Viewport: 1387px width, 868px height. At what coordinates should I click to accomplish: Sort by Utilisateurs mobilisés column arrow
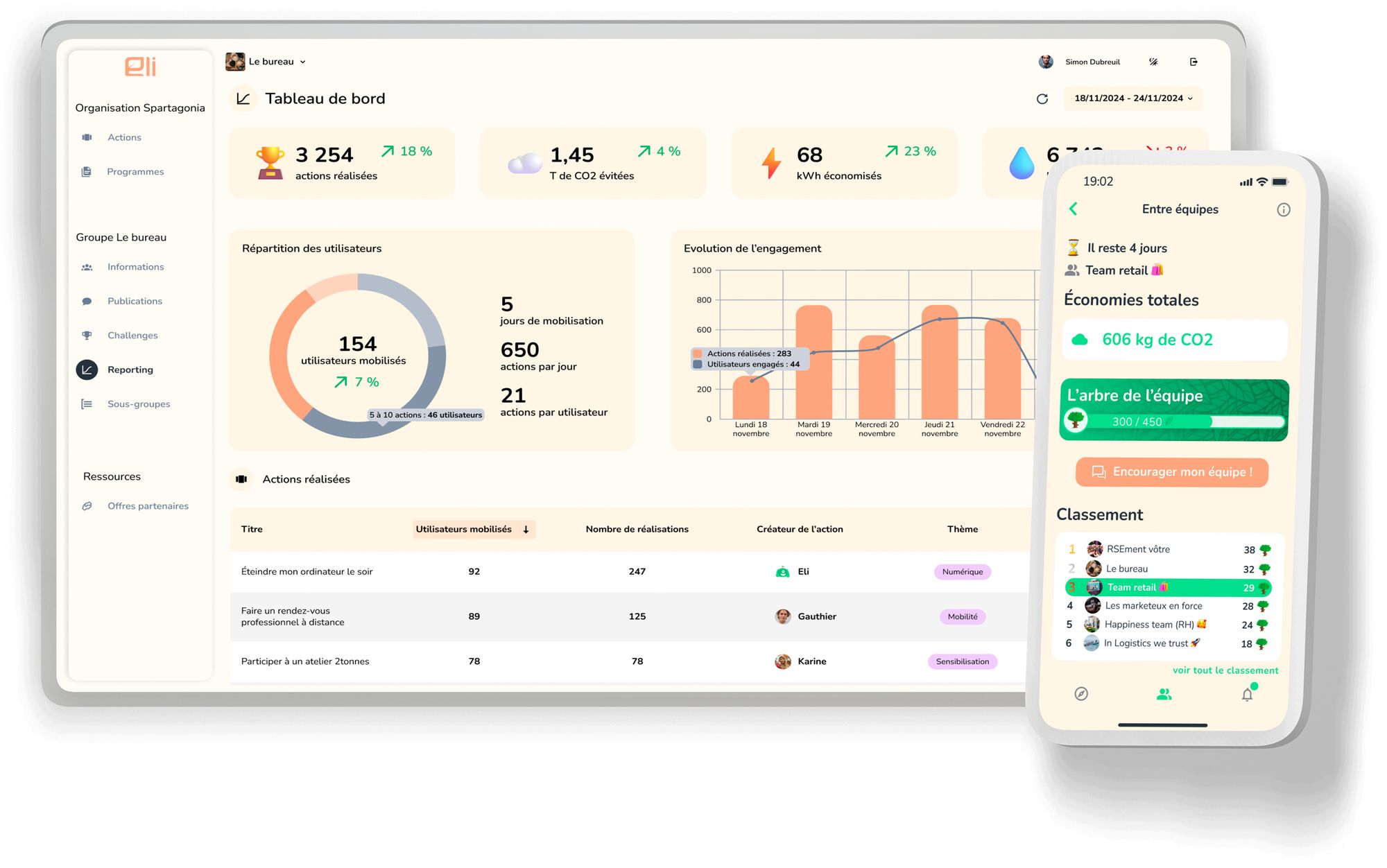[526, 530]
